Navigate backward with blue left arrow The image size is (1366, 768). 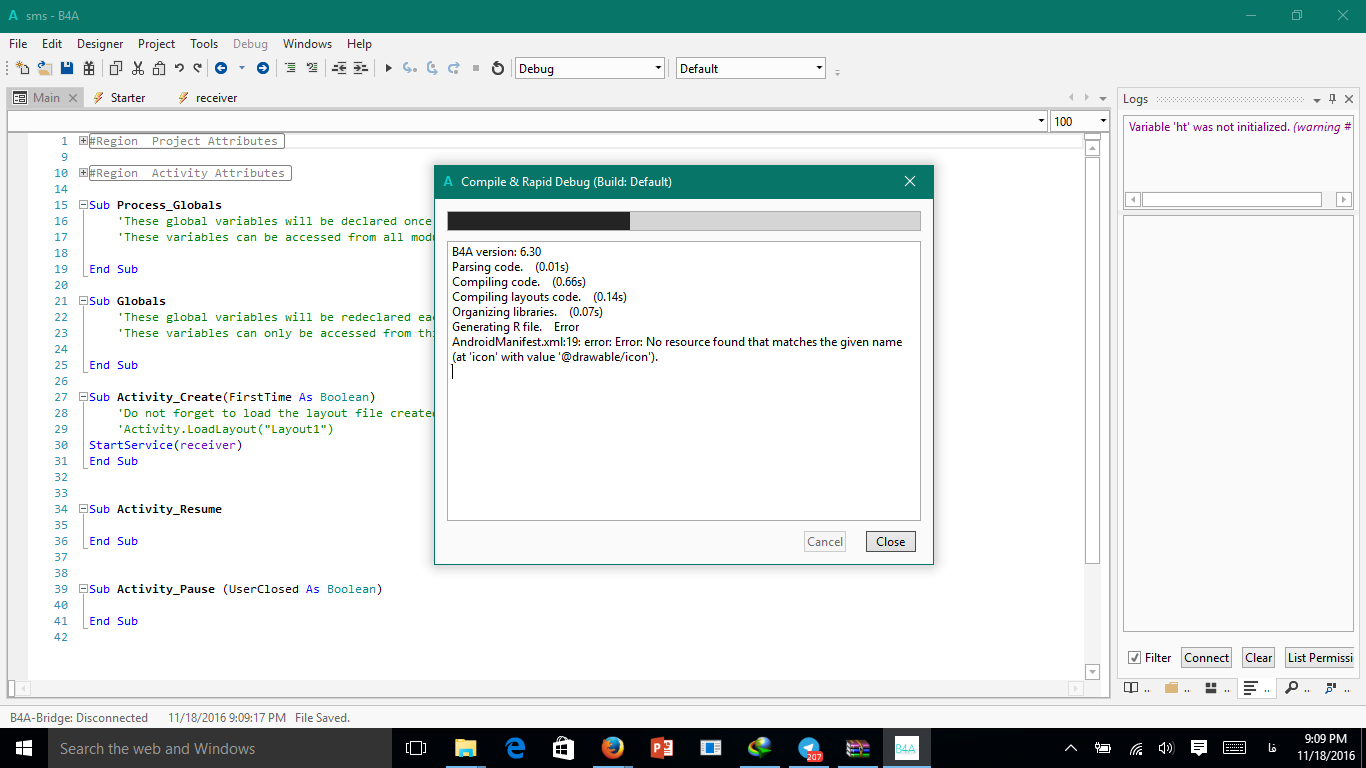[x=221, y=68]
